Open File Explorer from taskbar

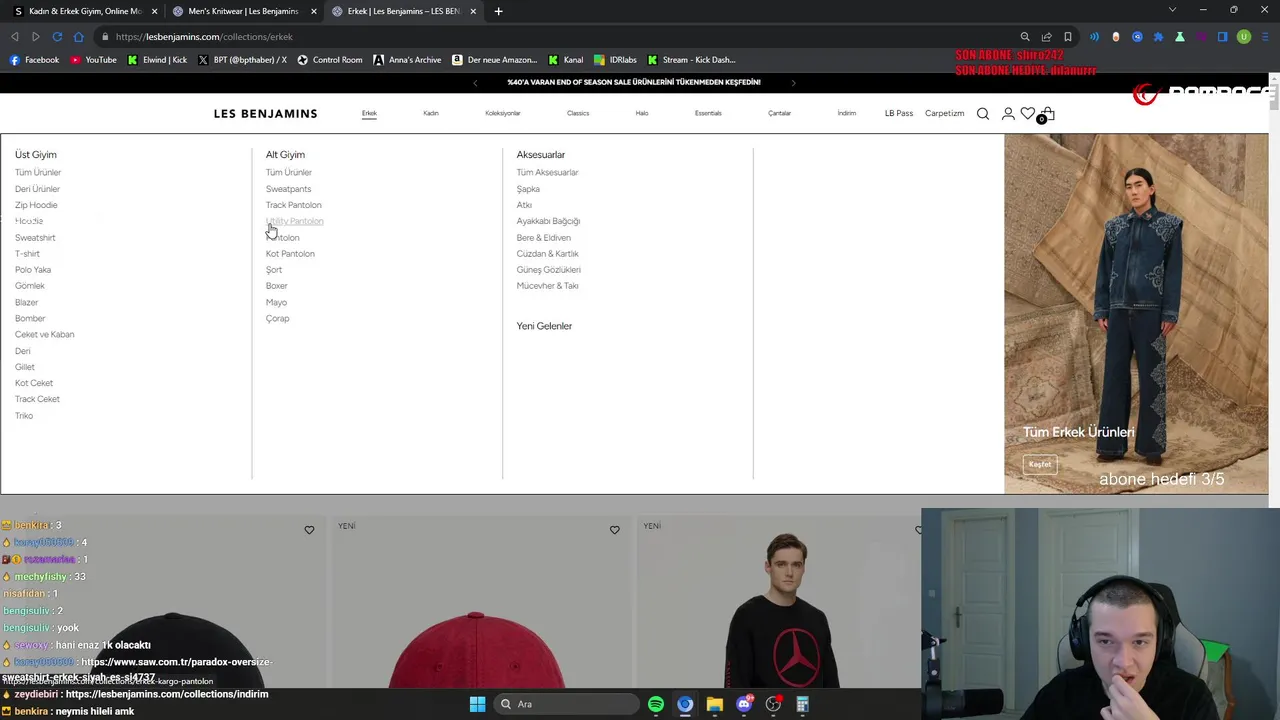pos(714,704)
